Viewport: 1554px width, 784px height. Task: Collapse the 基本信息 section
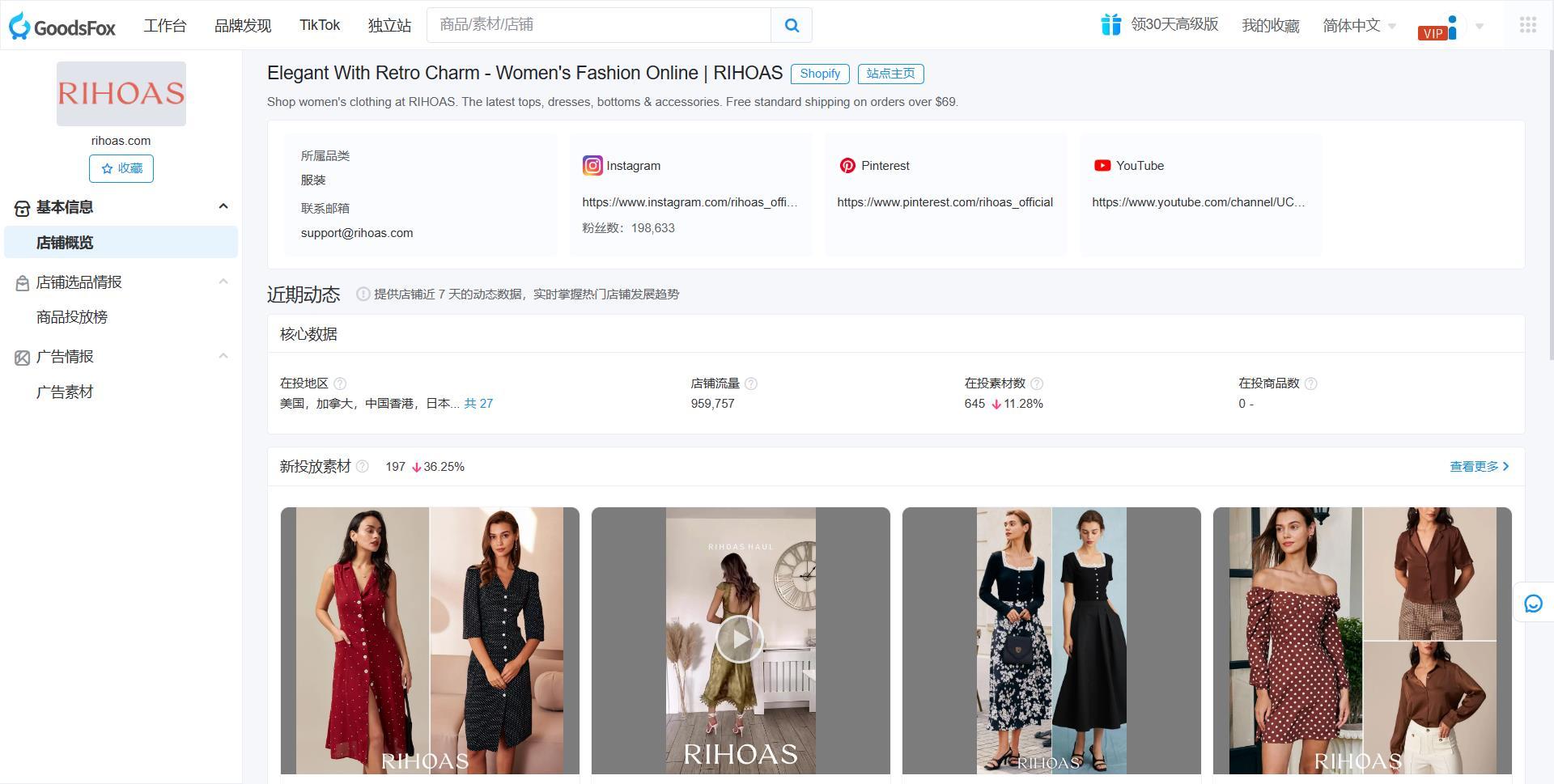pos(223,206)
